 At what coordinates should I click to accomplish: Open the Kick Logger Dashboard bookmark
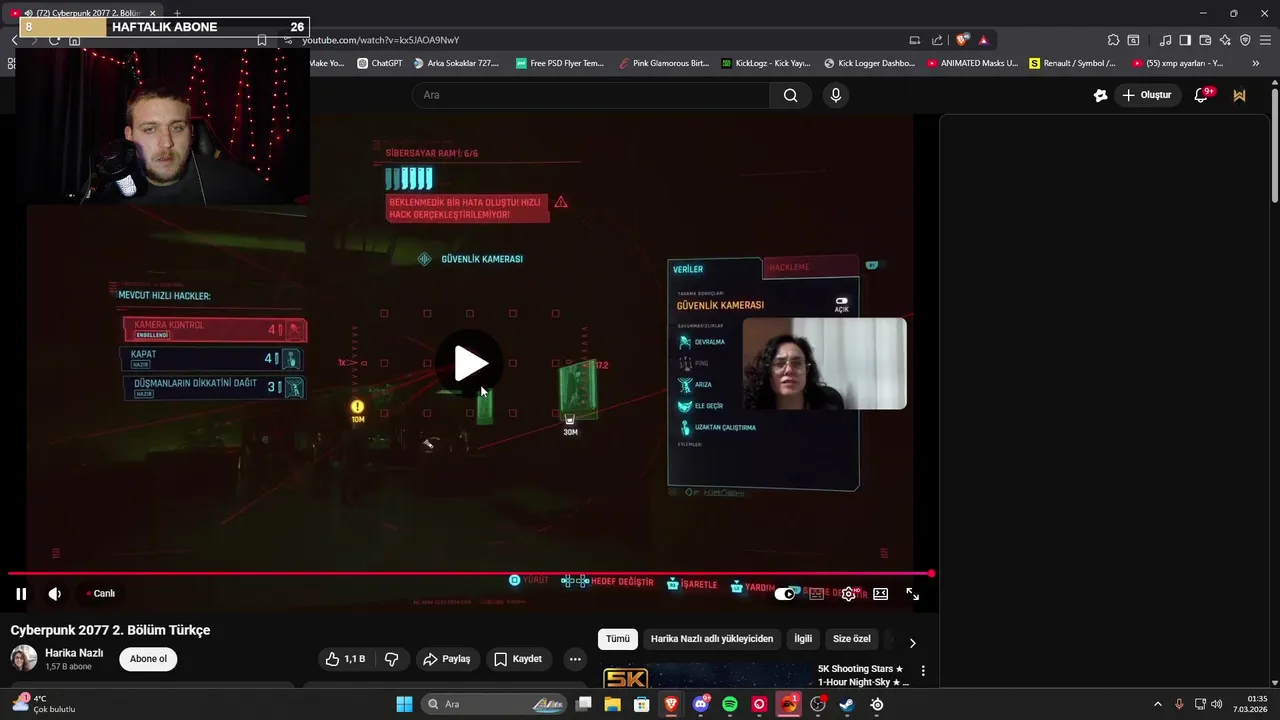869,63
